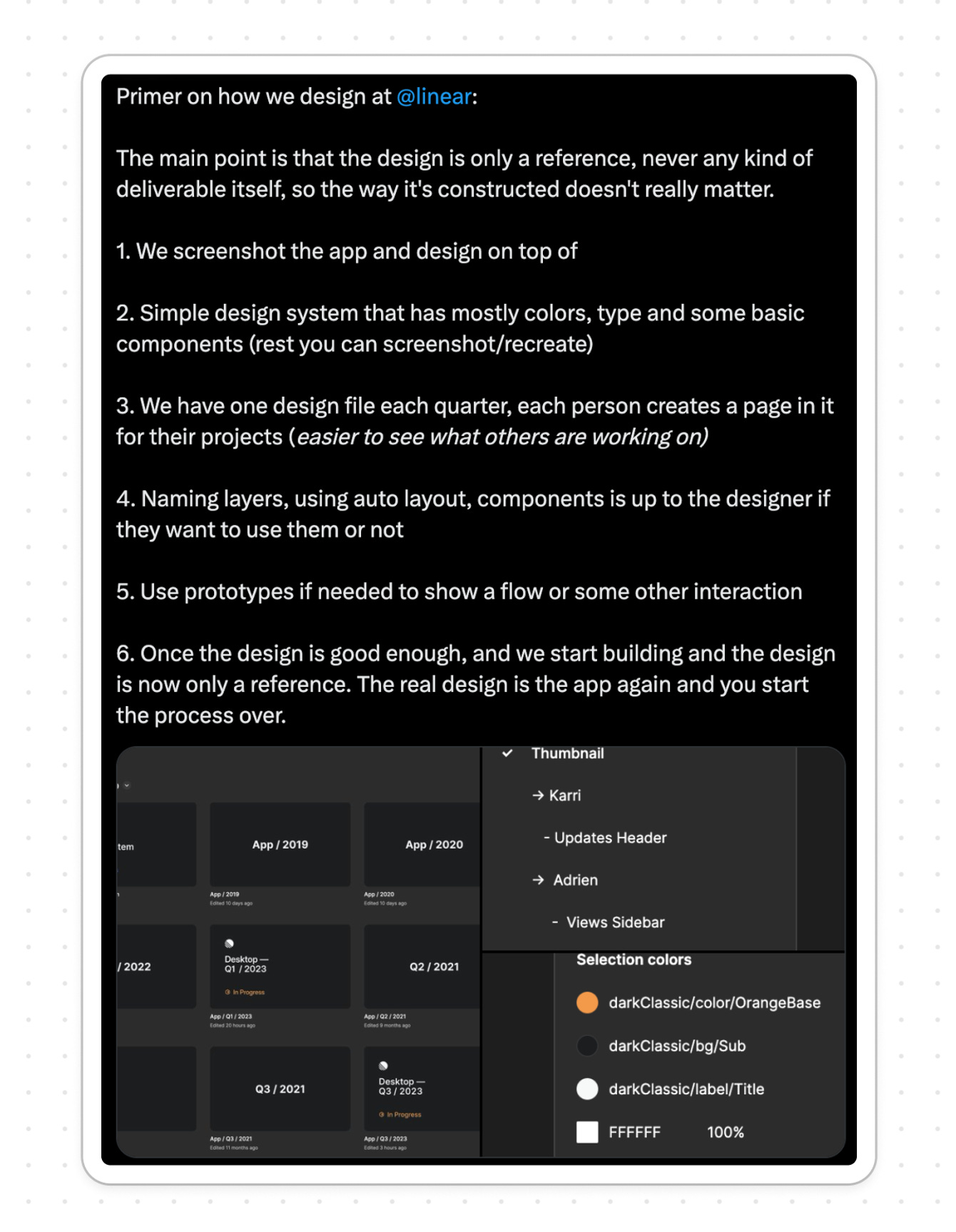Open the chevron dropdown at top left
956x1232 pixels.
pyautogui.click(x=126, y=785)
